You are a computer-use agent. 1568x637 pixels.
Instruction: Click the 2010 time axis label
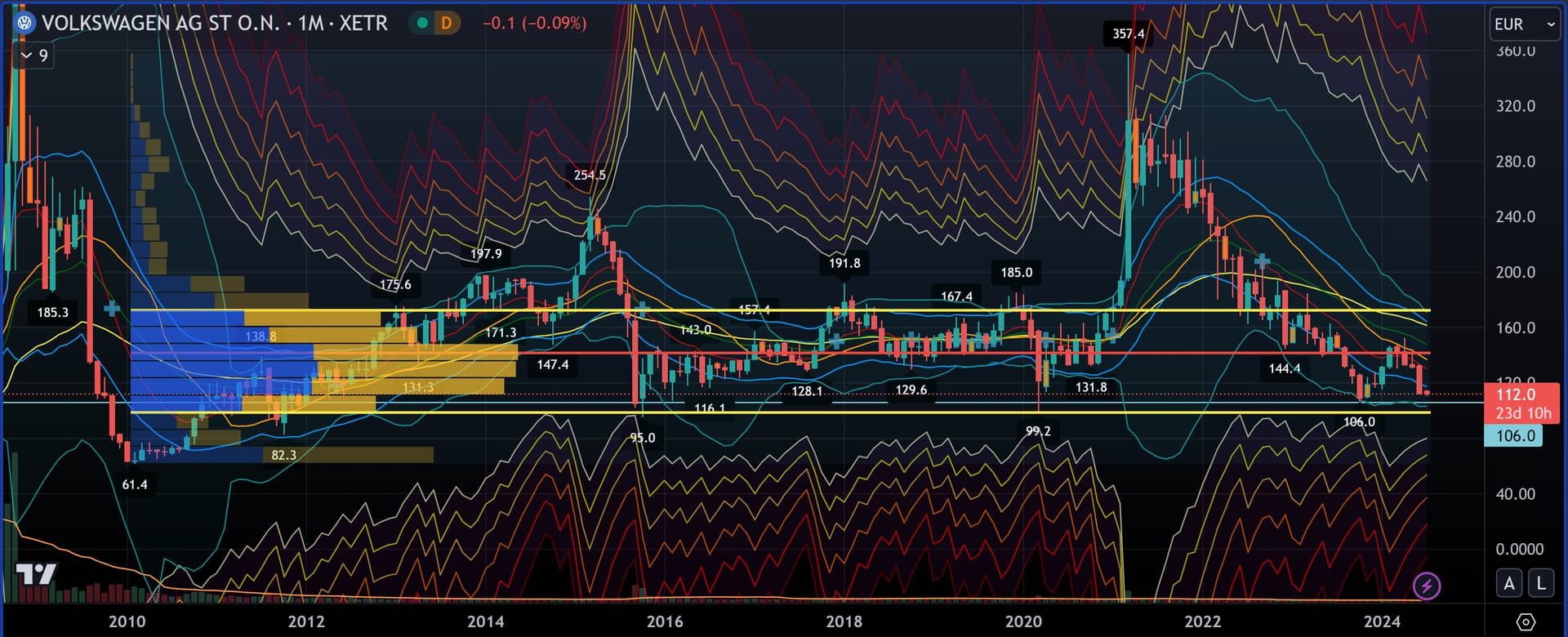coord(127,621)
